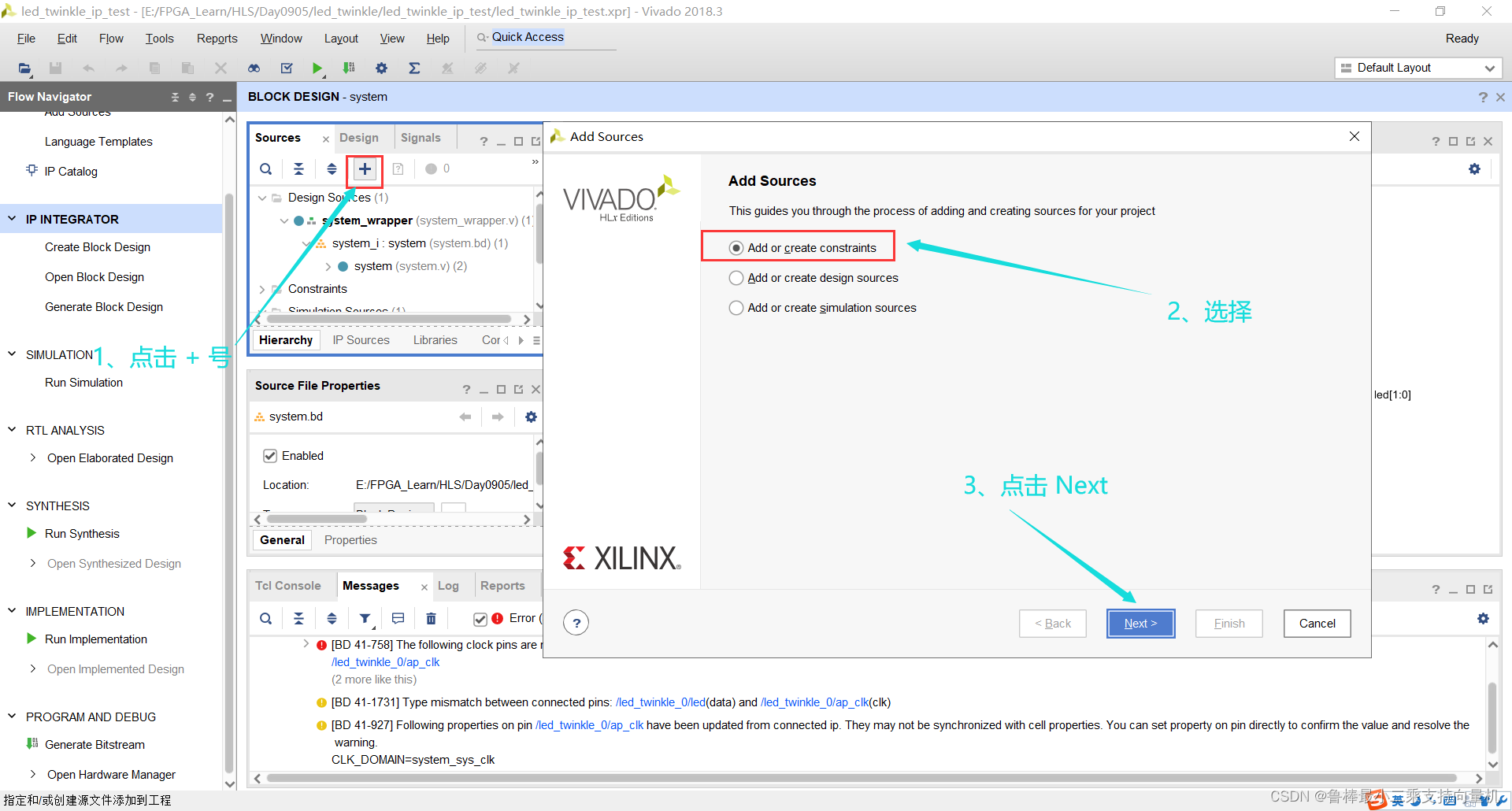
Task: Click the Next button
Action: pos(1140,624)
